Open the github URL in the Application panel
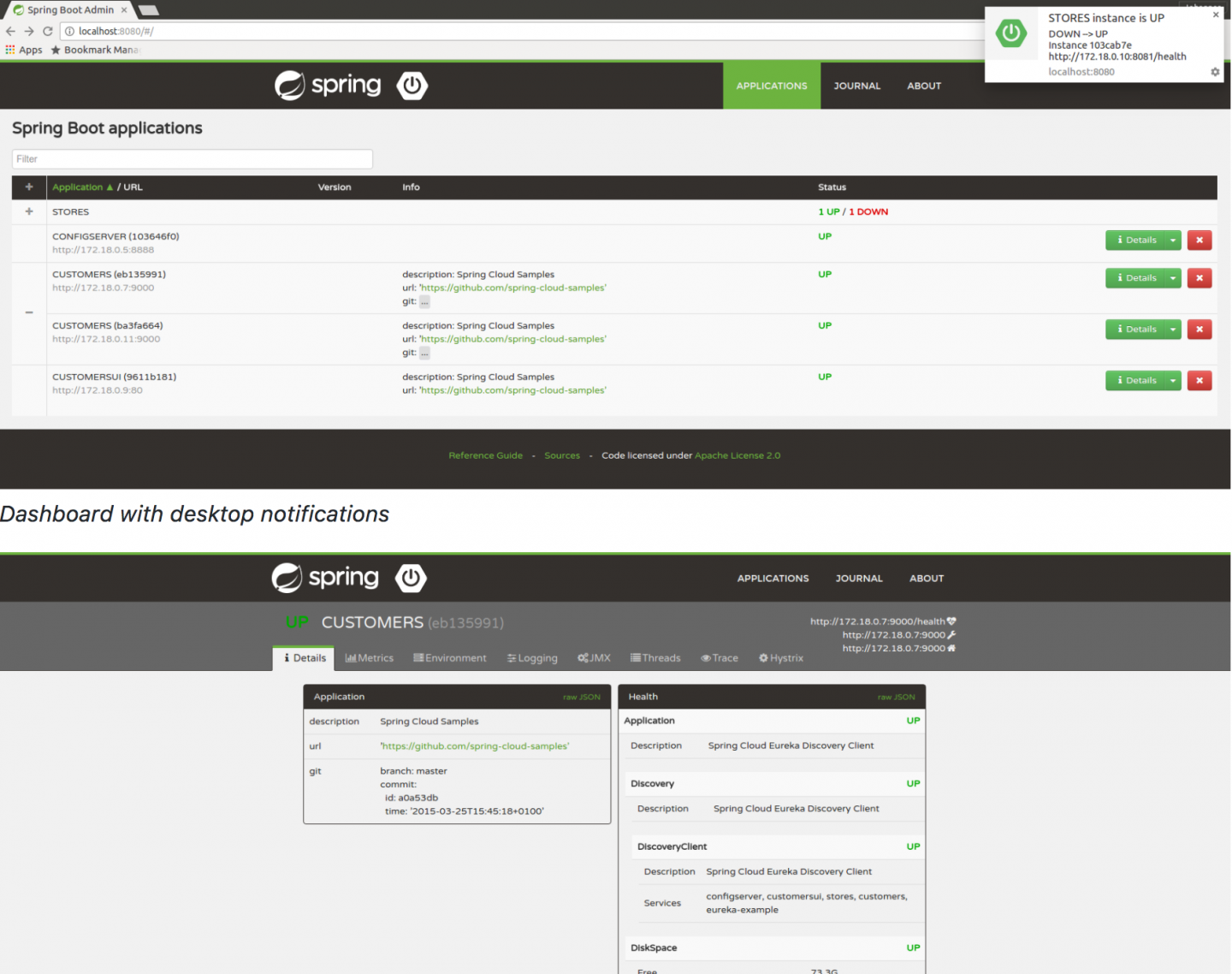The height and width of the screenshot is (974, 1232). pos(475,746)
